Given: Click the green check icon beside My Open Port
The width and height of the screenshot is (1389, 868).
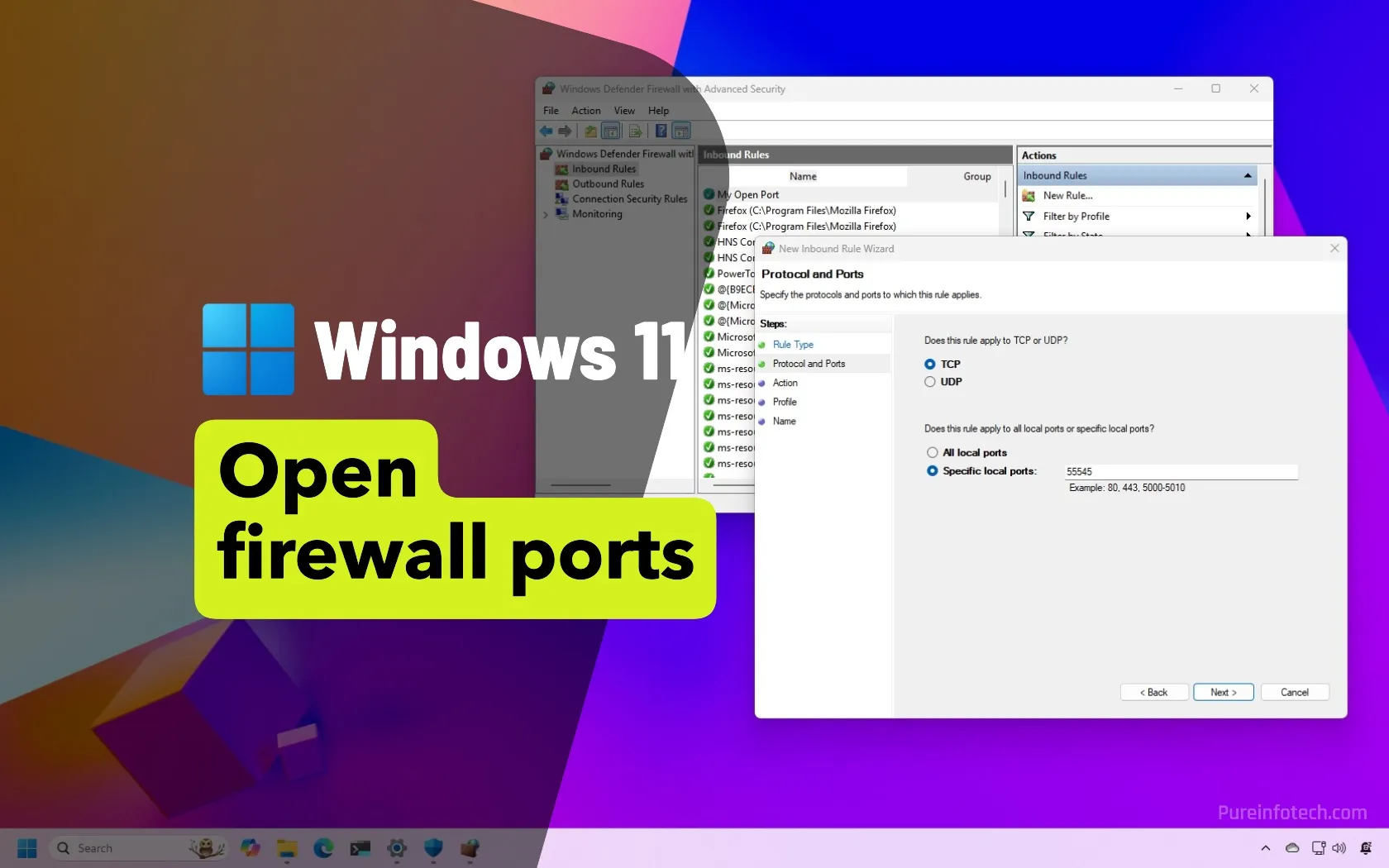Looking at the screenshot, I should 709,194.
